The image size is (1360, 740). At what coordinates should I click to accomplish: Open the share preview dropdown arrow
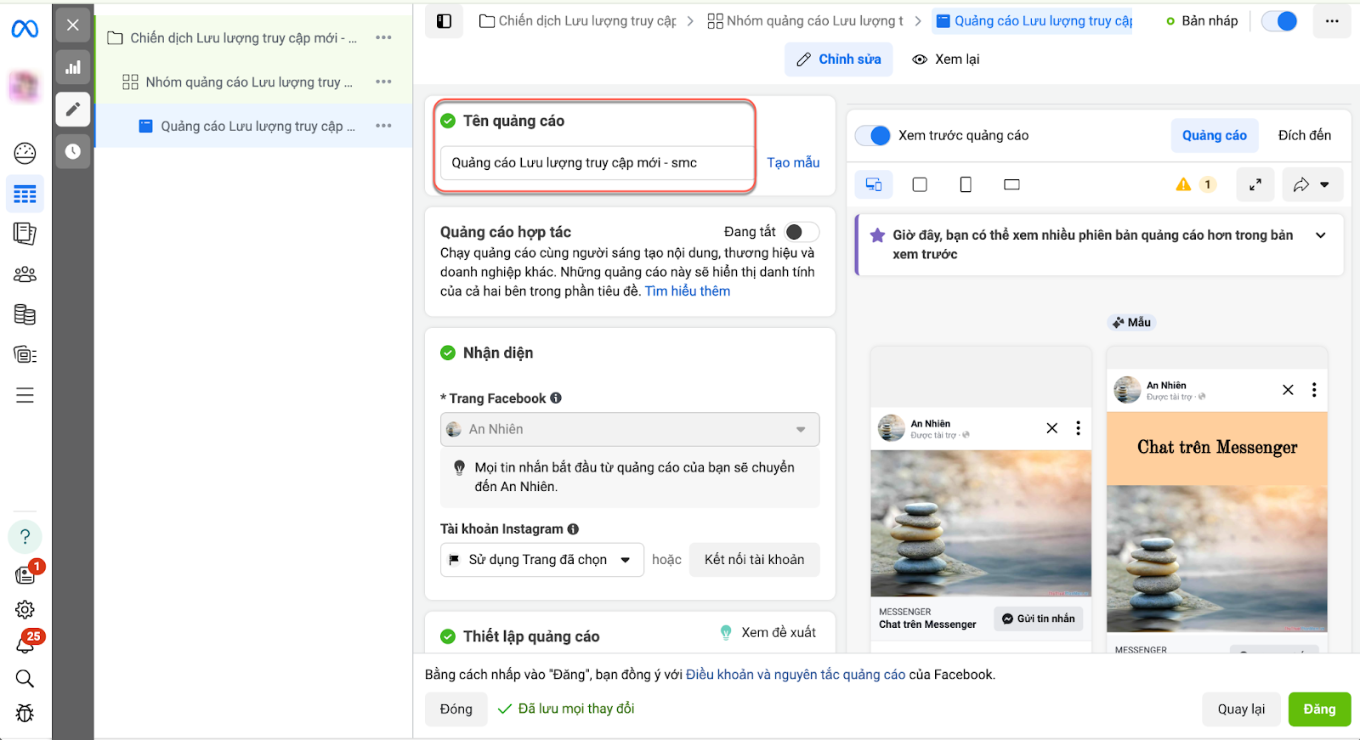[x=1312, y=185]
